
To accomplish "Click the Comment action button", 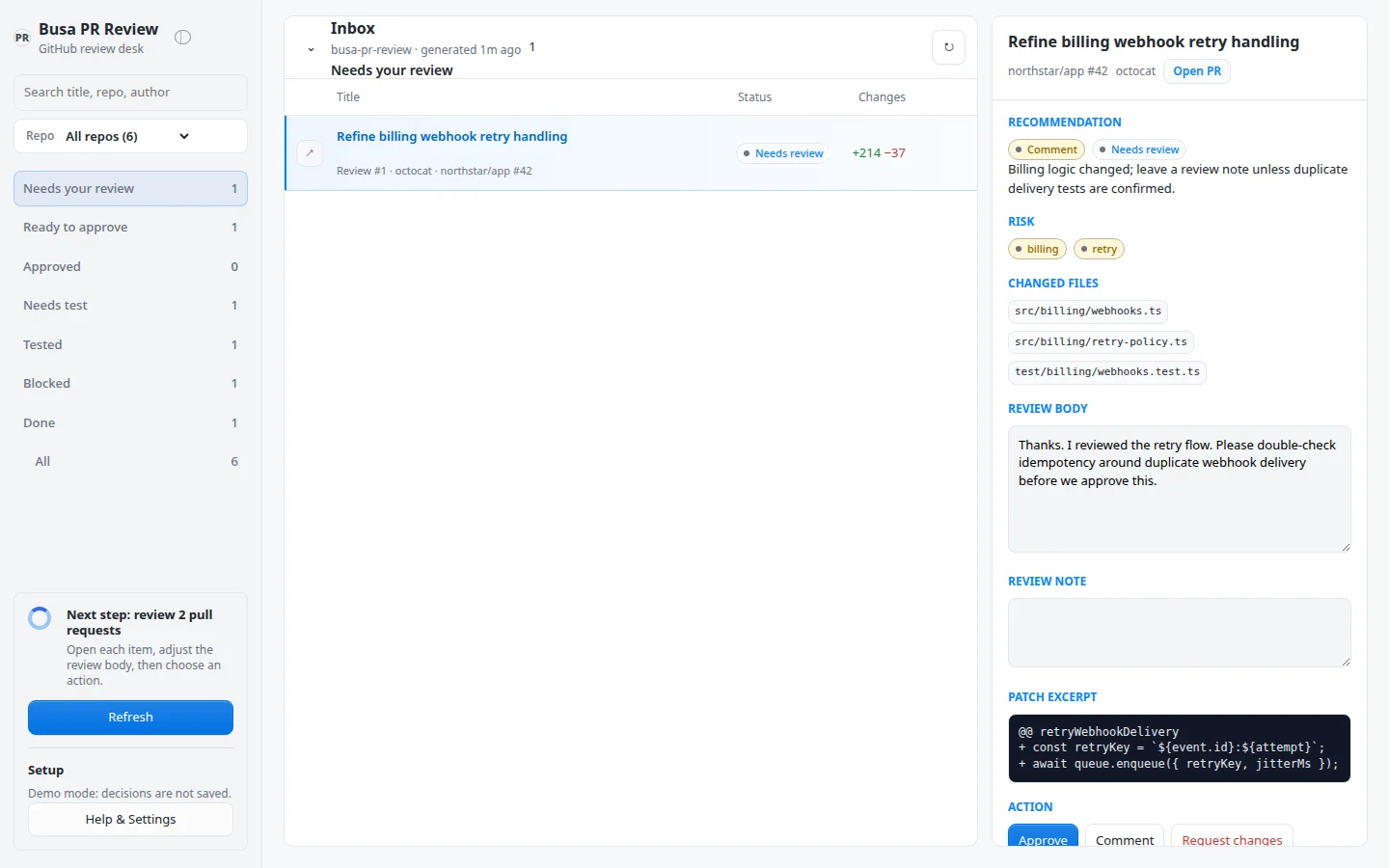I will 1125,836.
